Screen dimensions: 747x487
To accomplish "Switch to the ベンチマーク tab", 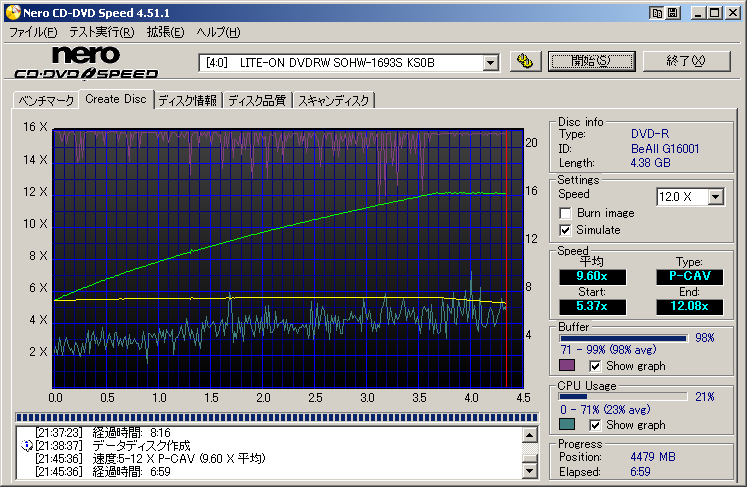I will pyautogui.click(x=46, y=101).
